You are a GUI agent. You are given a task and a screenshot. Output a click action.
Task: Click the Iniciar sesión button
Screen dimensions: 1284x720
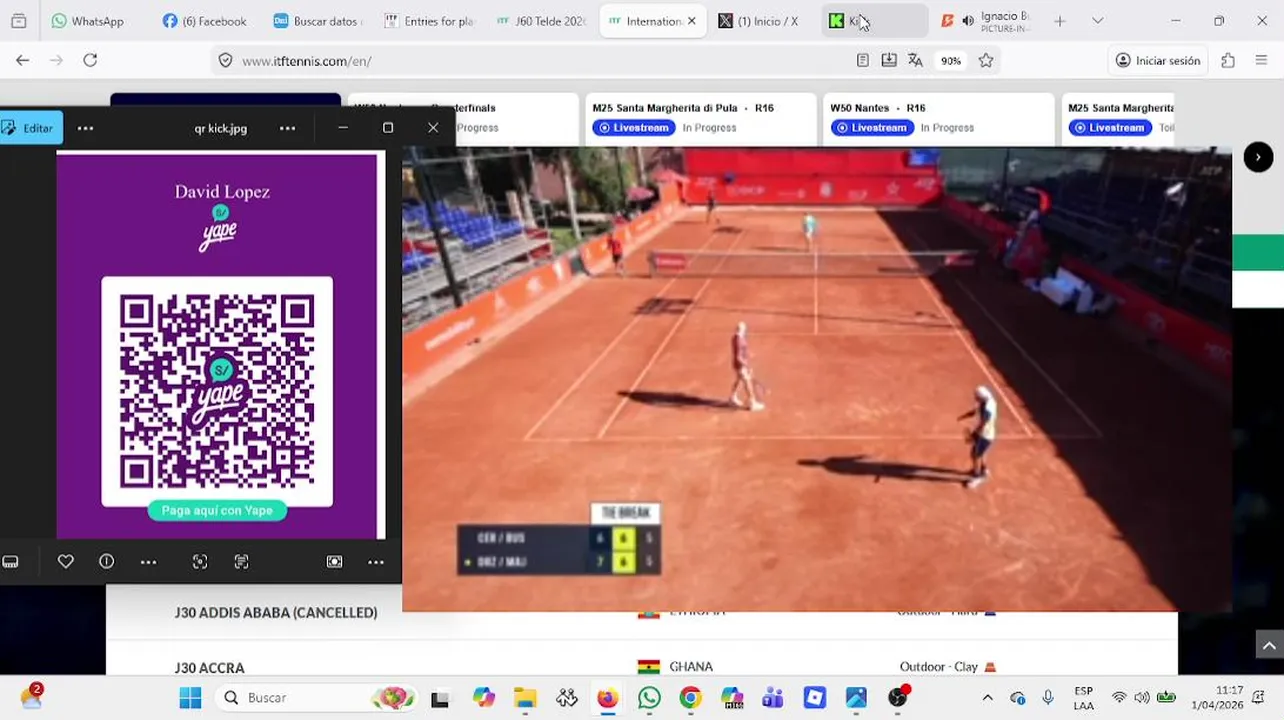[1159, 61]
